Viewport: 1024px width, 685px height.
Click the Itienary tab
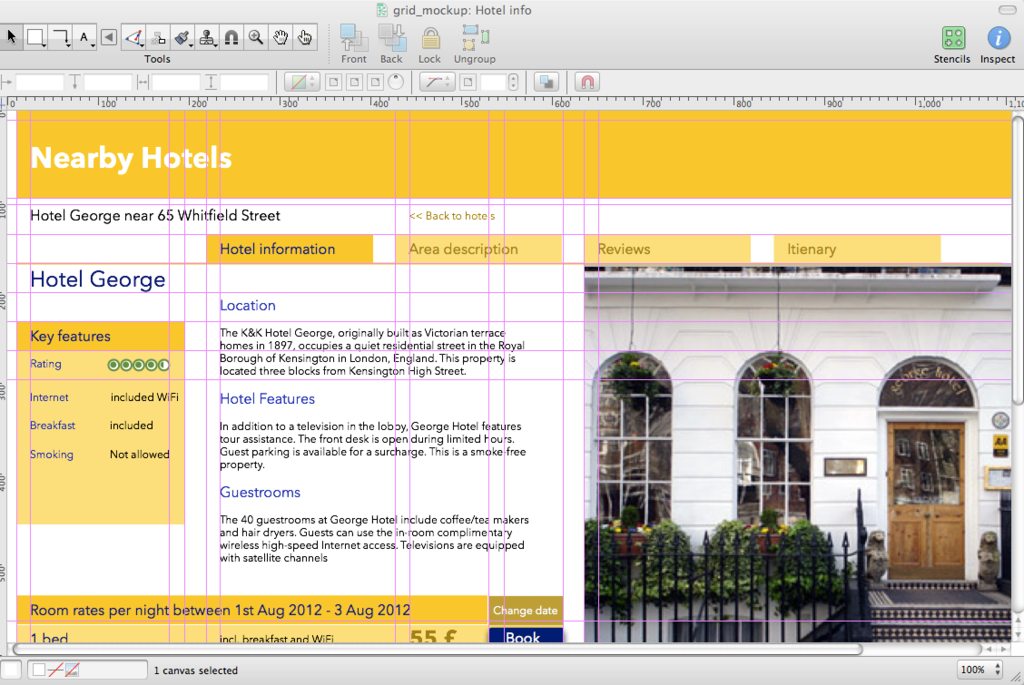tap(857, 249)
